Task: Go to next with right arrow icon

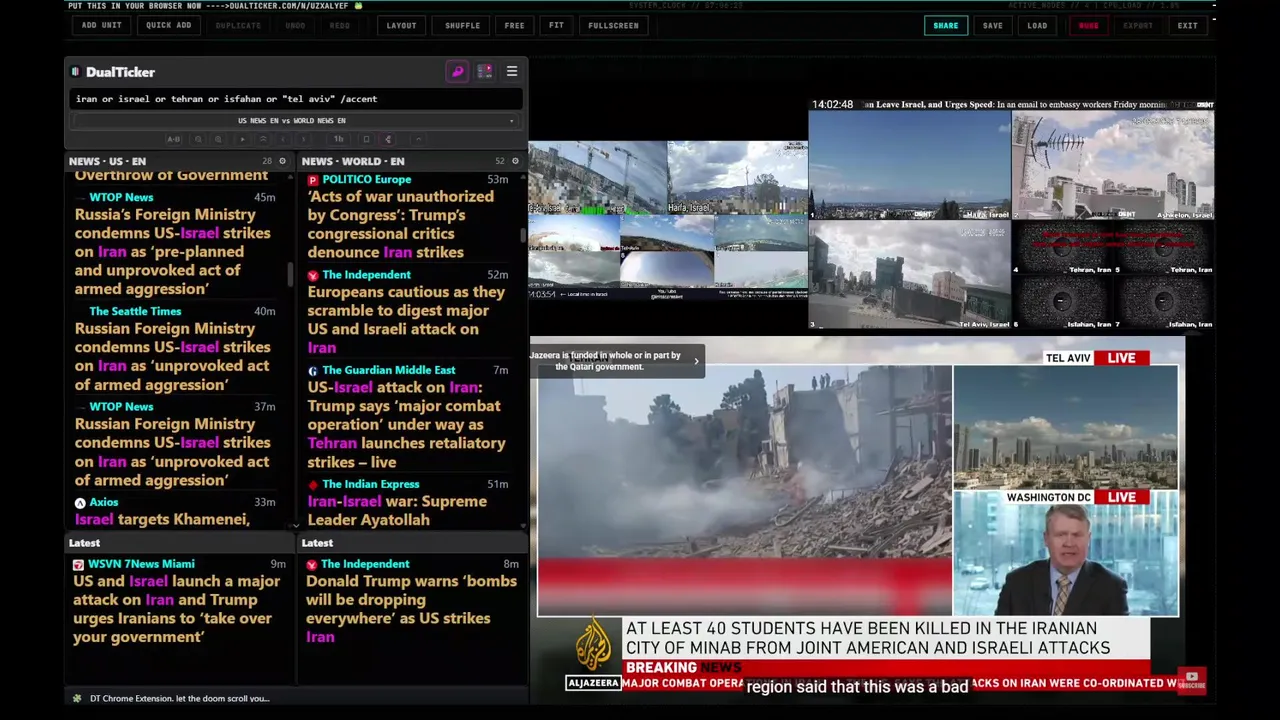Action: click(x=304, y=139)
